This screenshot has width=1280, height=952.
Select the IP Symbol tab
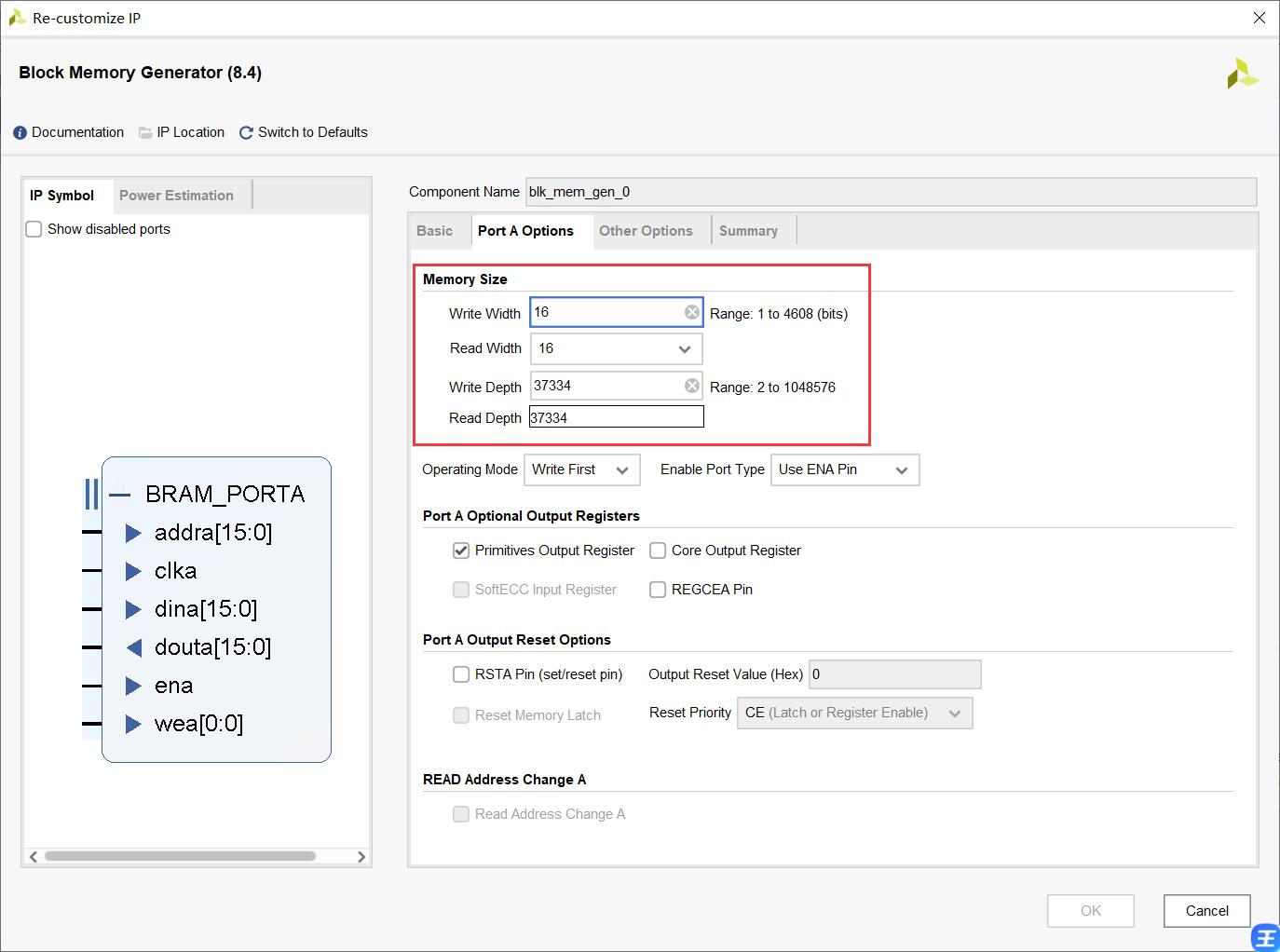coord(61,196)
